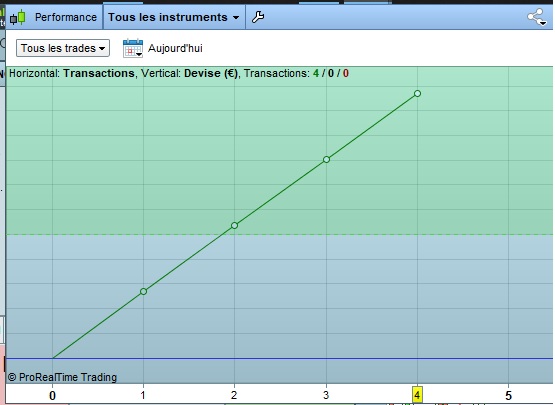Click the red losing transactions count 0
Screen dimensions: 555x405
346,73
